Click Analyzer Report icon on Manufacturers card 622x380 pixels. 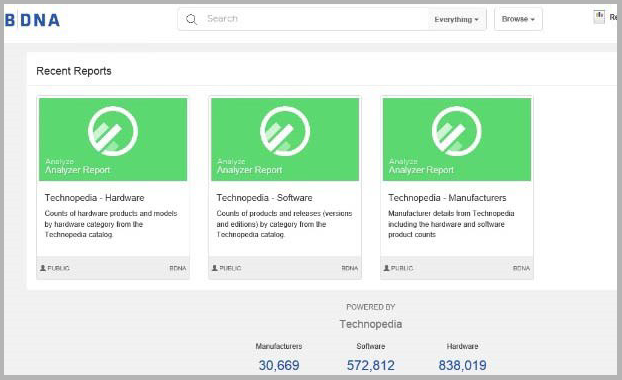point(457,131)
